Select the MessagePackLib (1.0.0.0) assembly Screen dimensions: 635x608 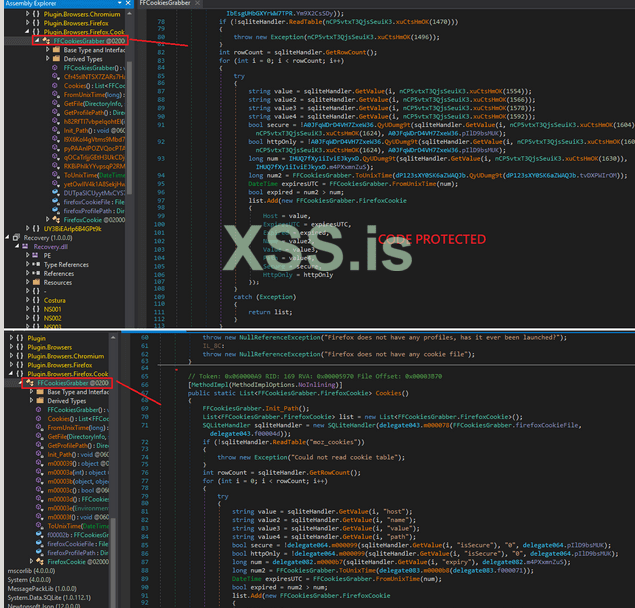(42, 589)
